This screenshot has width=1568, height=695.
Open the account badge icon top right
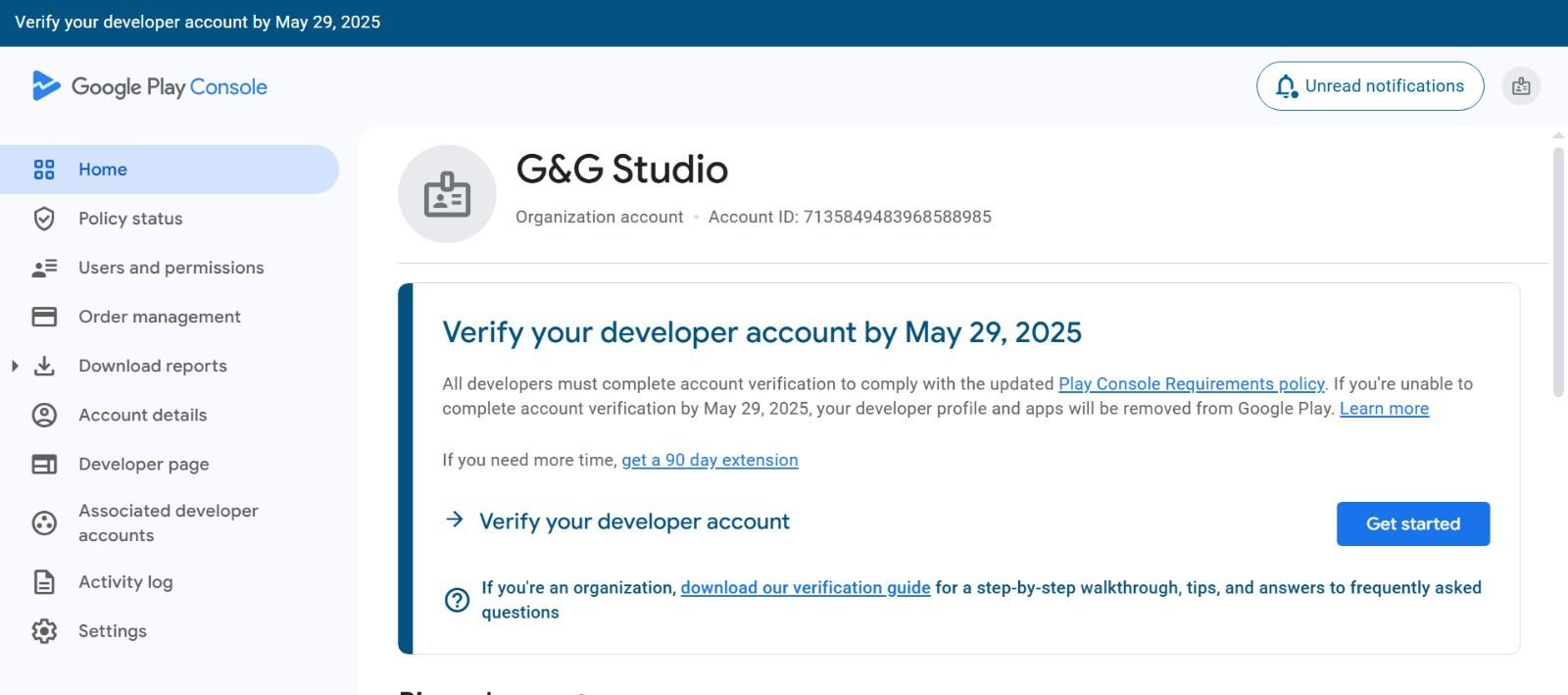click(1521, 86)
